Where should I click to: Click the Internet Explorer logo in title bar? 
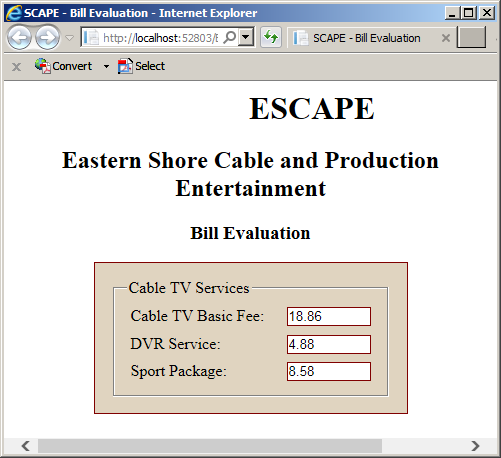pyautogui.click(x=14, y=13)
